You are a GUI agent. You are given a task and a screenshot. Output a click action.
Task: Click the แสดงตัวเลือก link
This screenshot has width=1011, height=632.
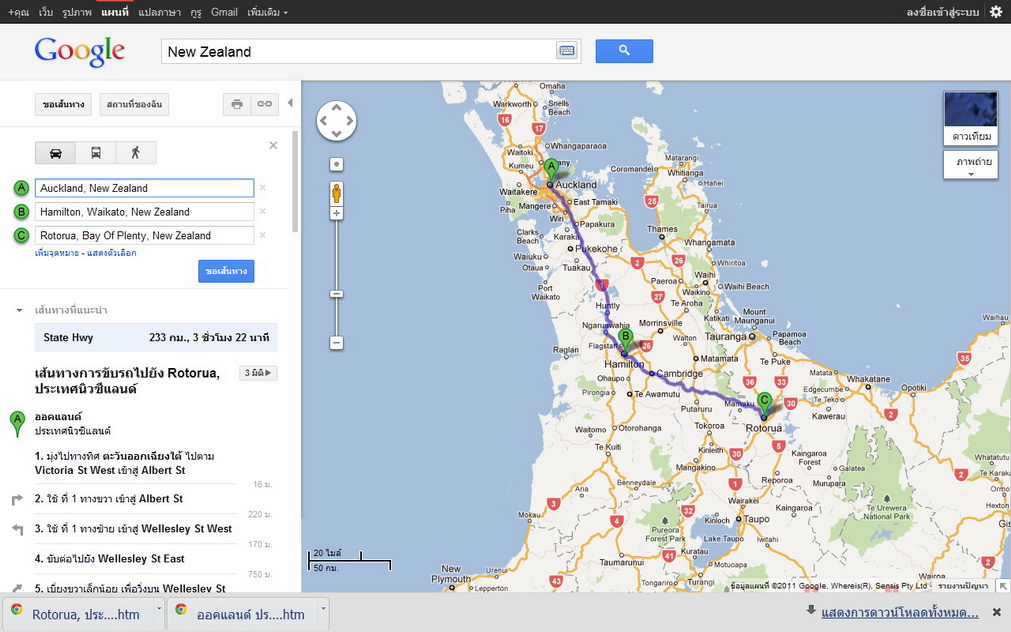pos(112,253)
